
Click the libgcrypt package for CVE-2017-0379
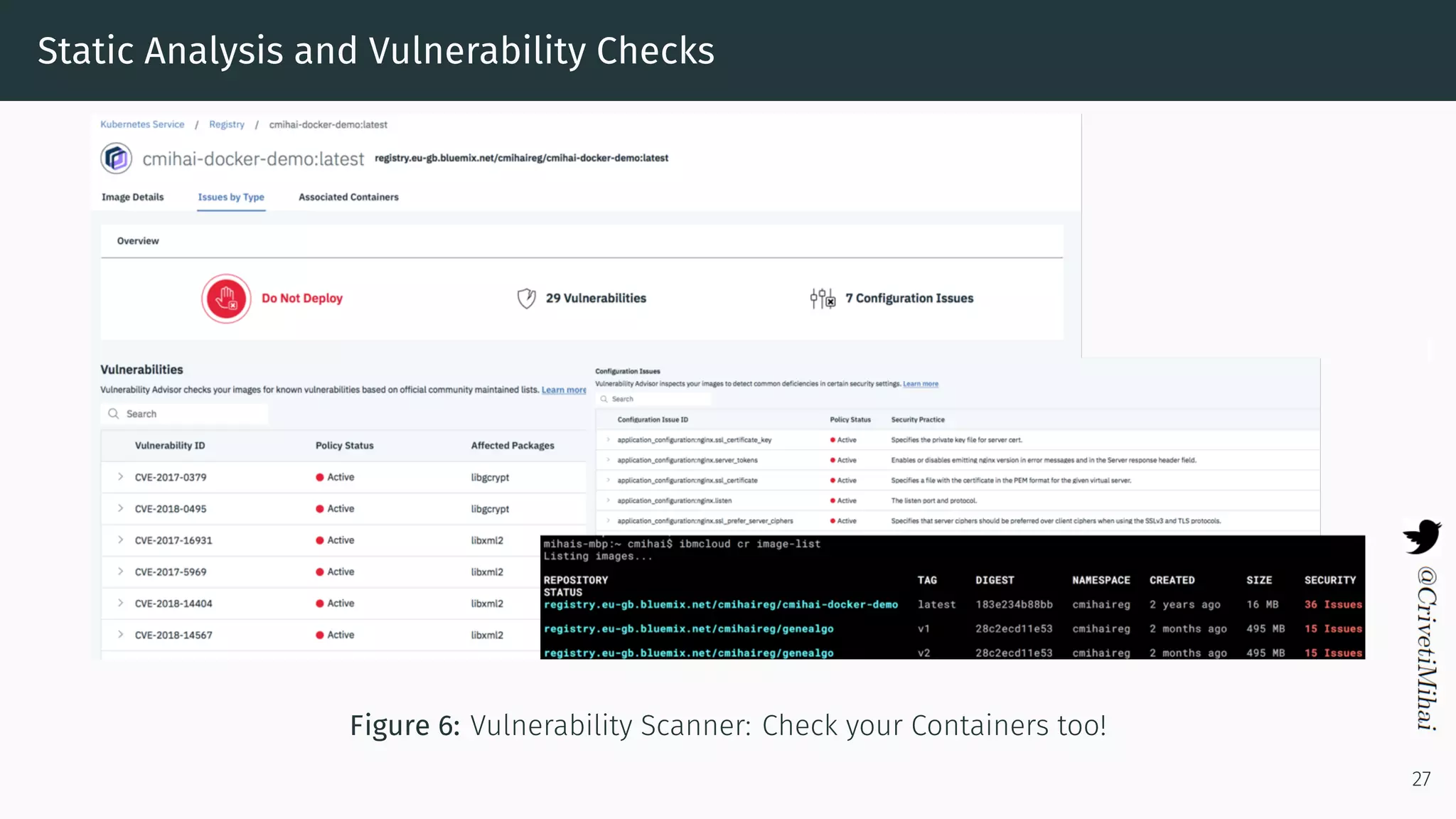click(490, 478)
